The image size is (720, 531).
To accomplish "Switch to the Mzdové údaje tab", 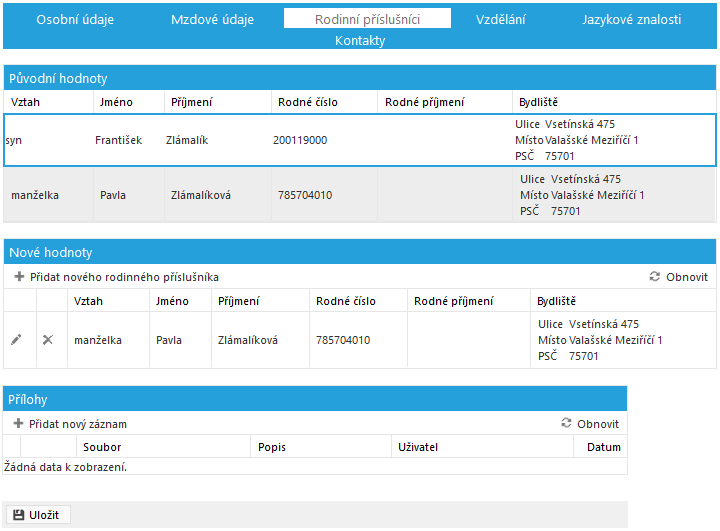I will [212, 19].
